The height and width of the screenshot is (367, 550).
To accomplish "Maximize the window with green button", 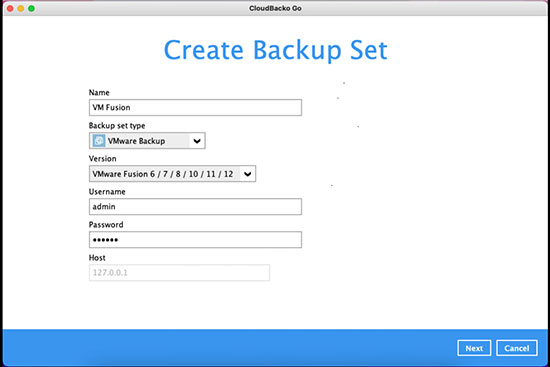I will click(x=32, y=8).
